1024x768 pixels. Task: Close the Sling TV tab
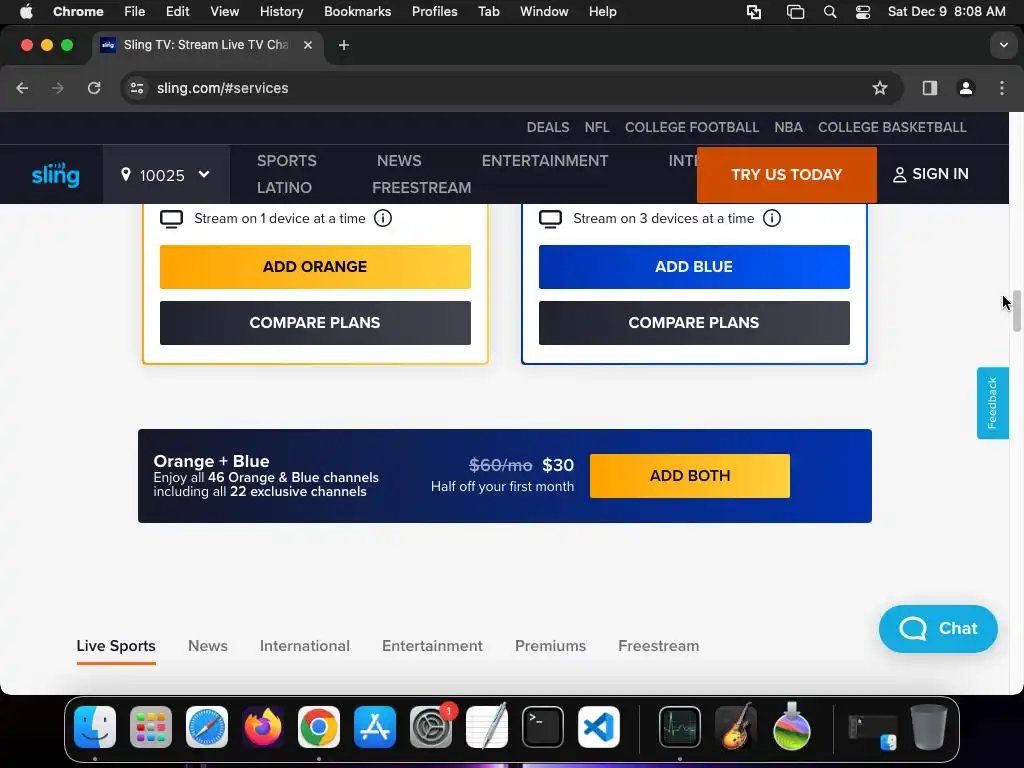pos(308,45)
